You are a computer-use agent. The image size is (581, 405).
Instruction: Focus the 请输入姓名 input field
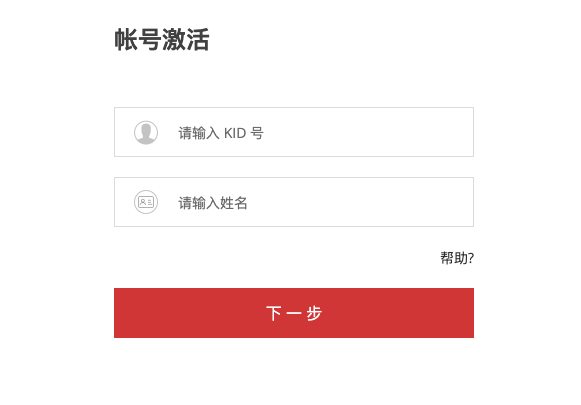point(294,202)
